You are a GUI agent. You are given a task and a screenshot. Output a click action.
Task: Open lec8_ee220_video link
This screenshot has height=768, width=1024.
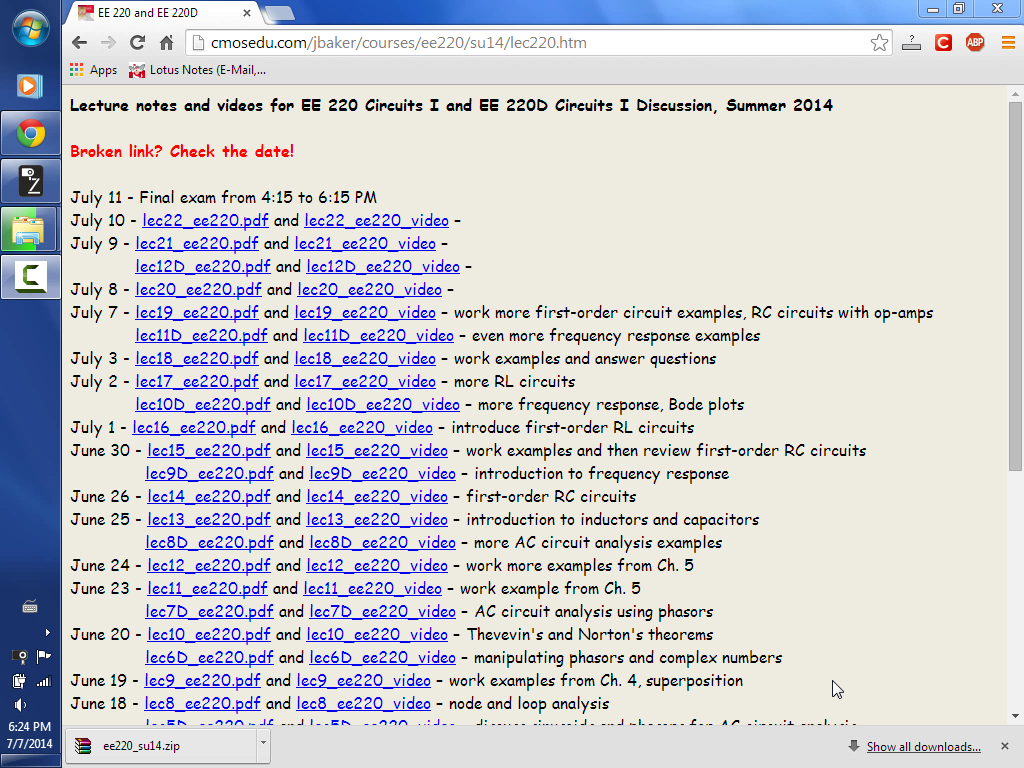[x=364, y=703]
